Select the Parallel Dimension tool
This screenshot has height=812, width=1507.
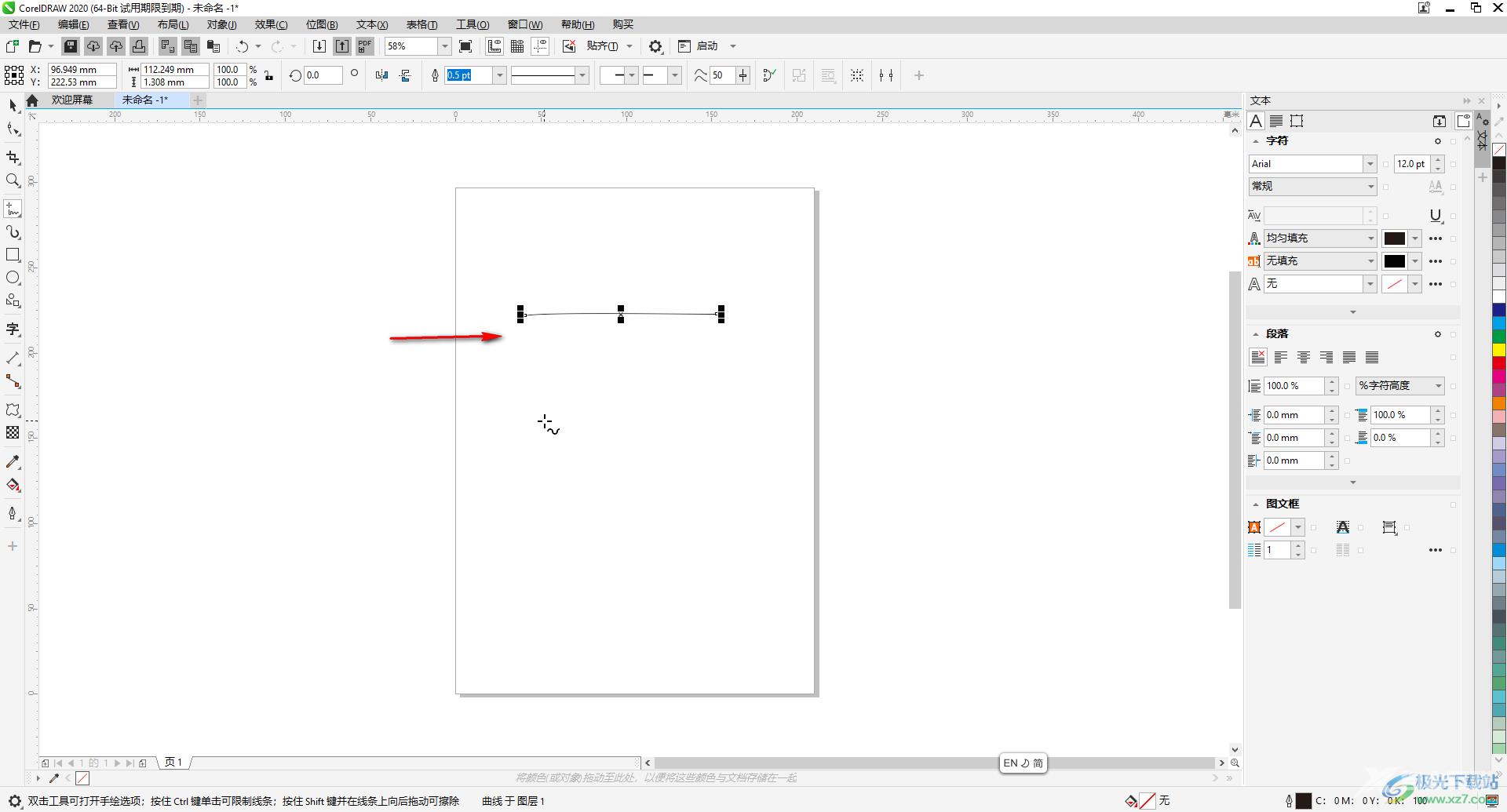pos(13,358)
